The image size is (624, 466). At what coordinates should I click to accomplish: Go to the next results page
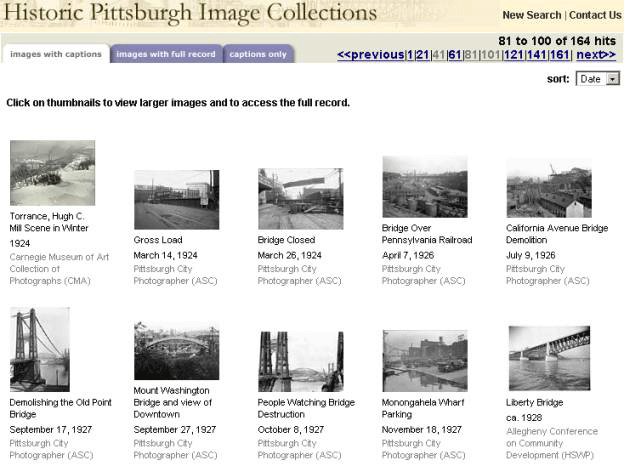click(x=596, y=55)
